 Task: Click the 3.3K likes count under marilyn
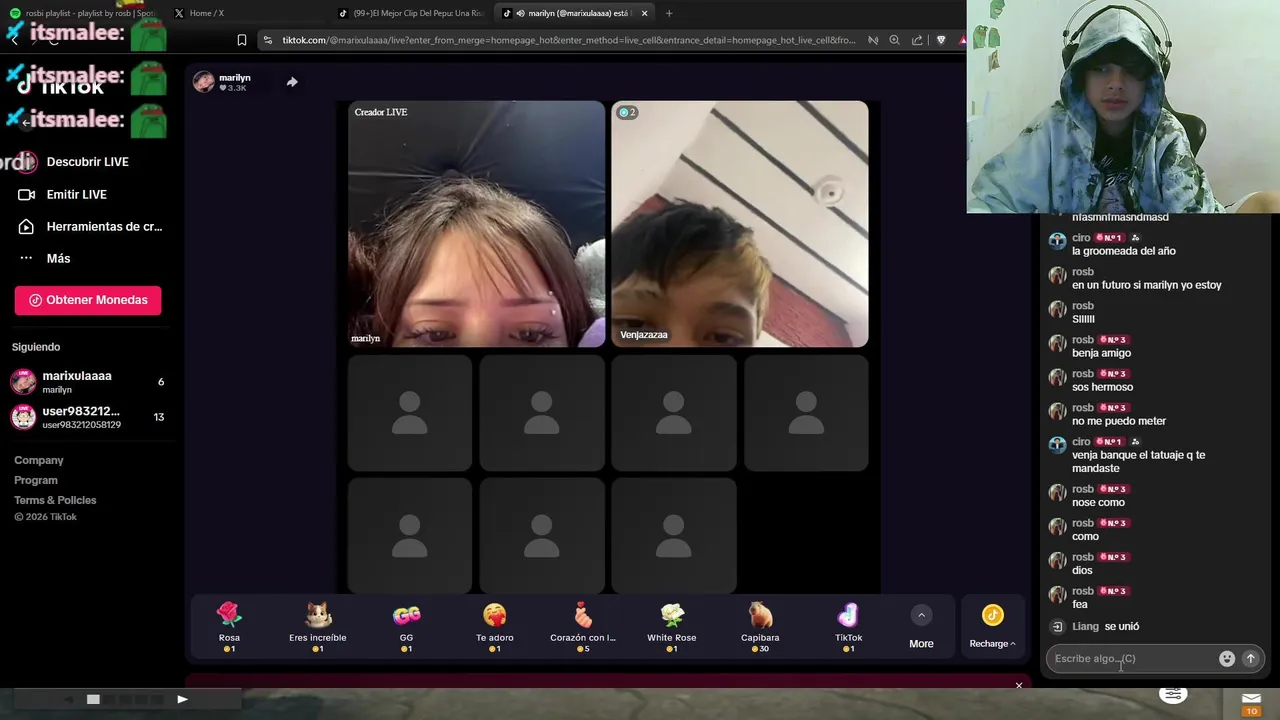(x=233, y=88)
